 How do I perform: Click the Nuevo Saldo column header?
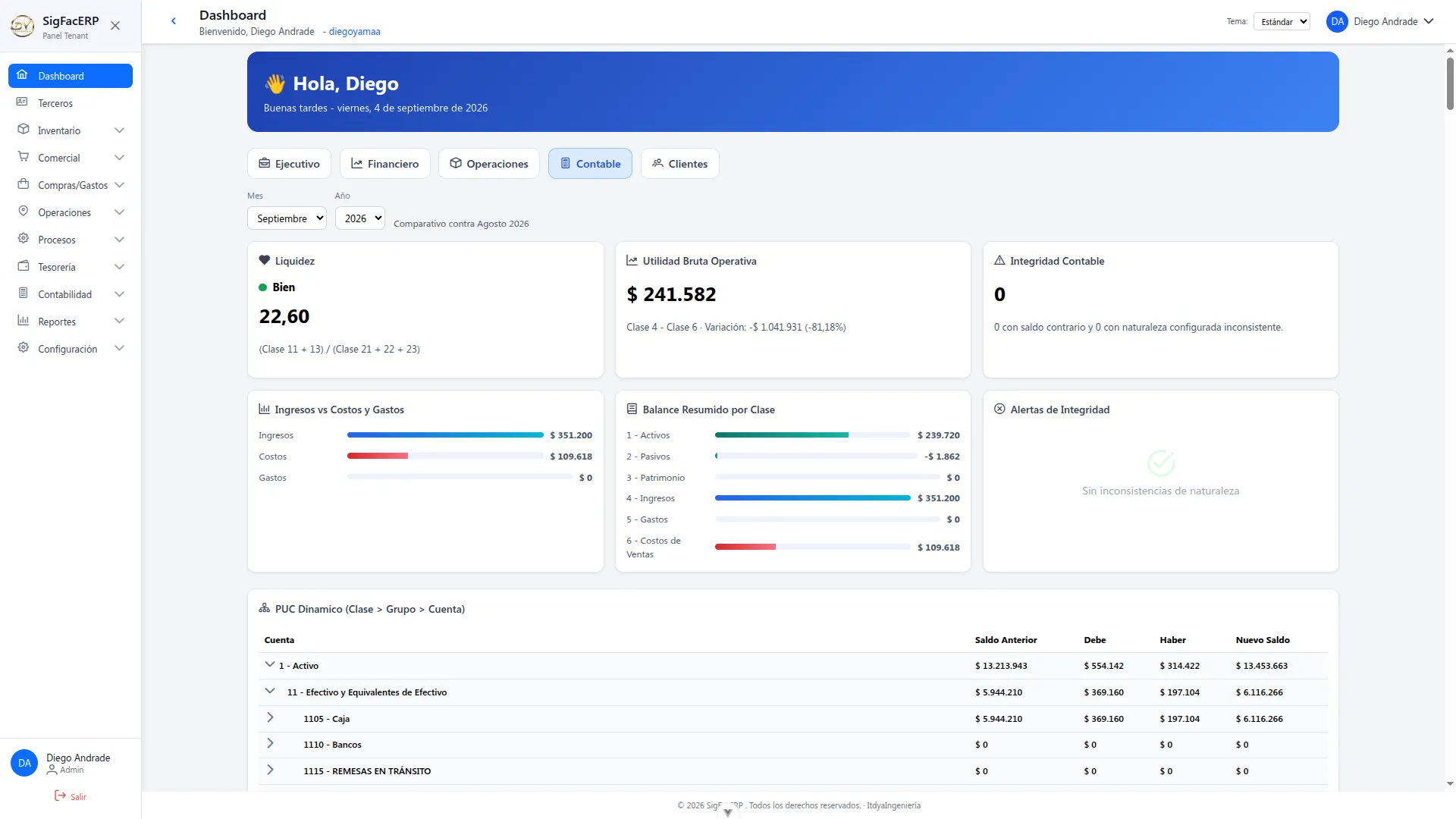point(1263,640)
